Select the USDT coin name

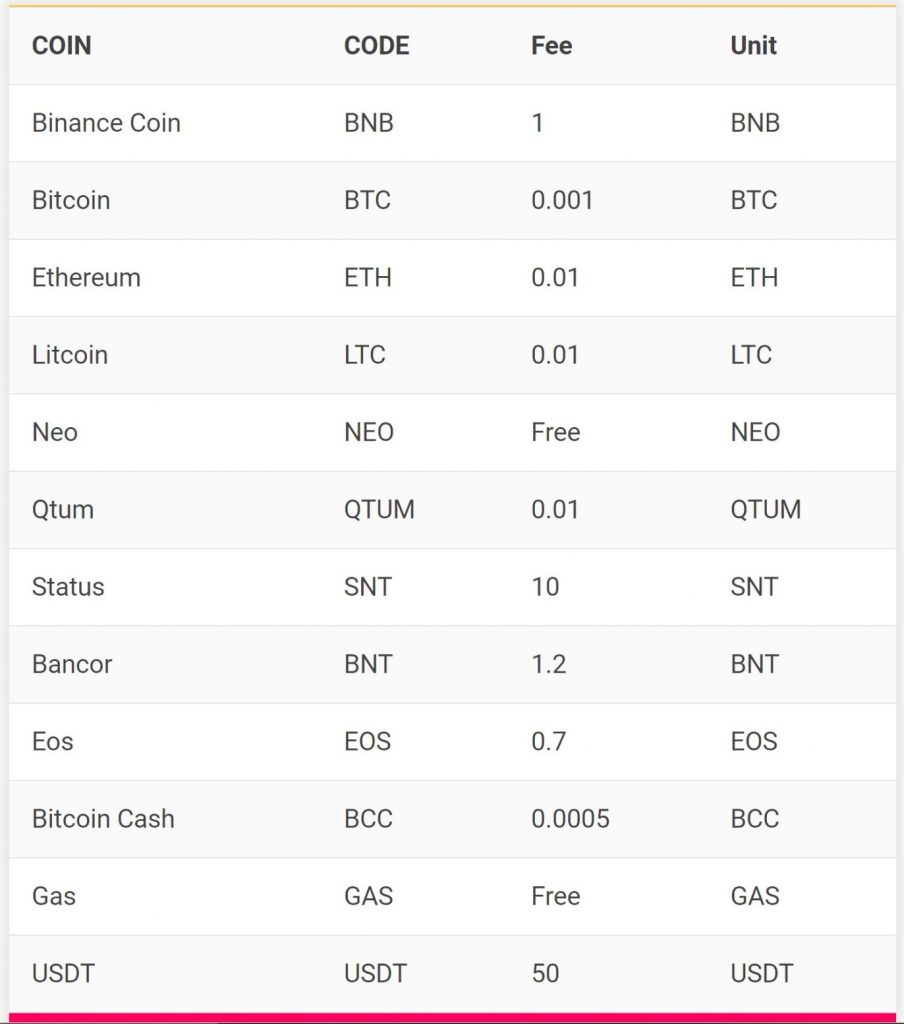63,973
